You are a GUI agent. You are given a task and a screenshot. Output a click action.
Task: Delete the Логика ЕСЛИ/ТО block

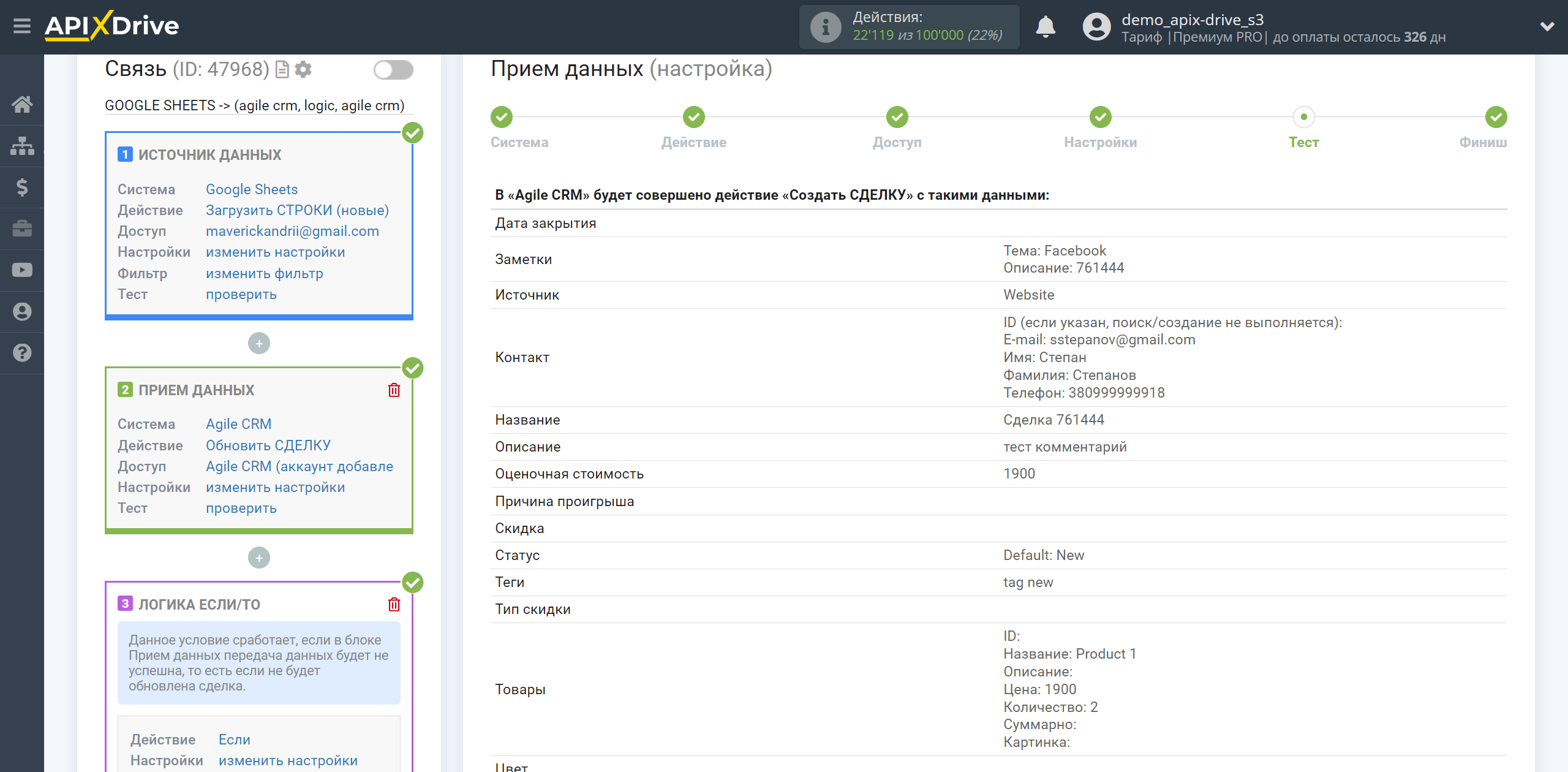click(394, 605)
